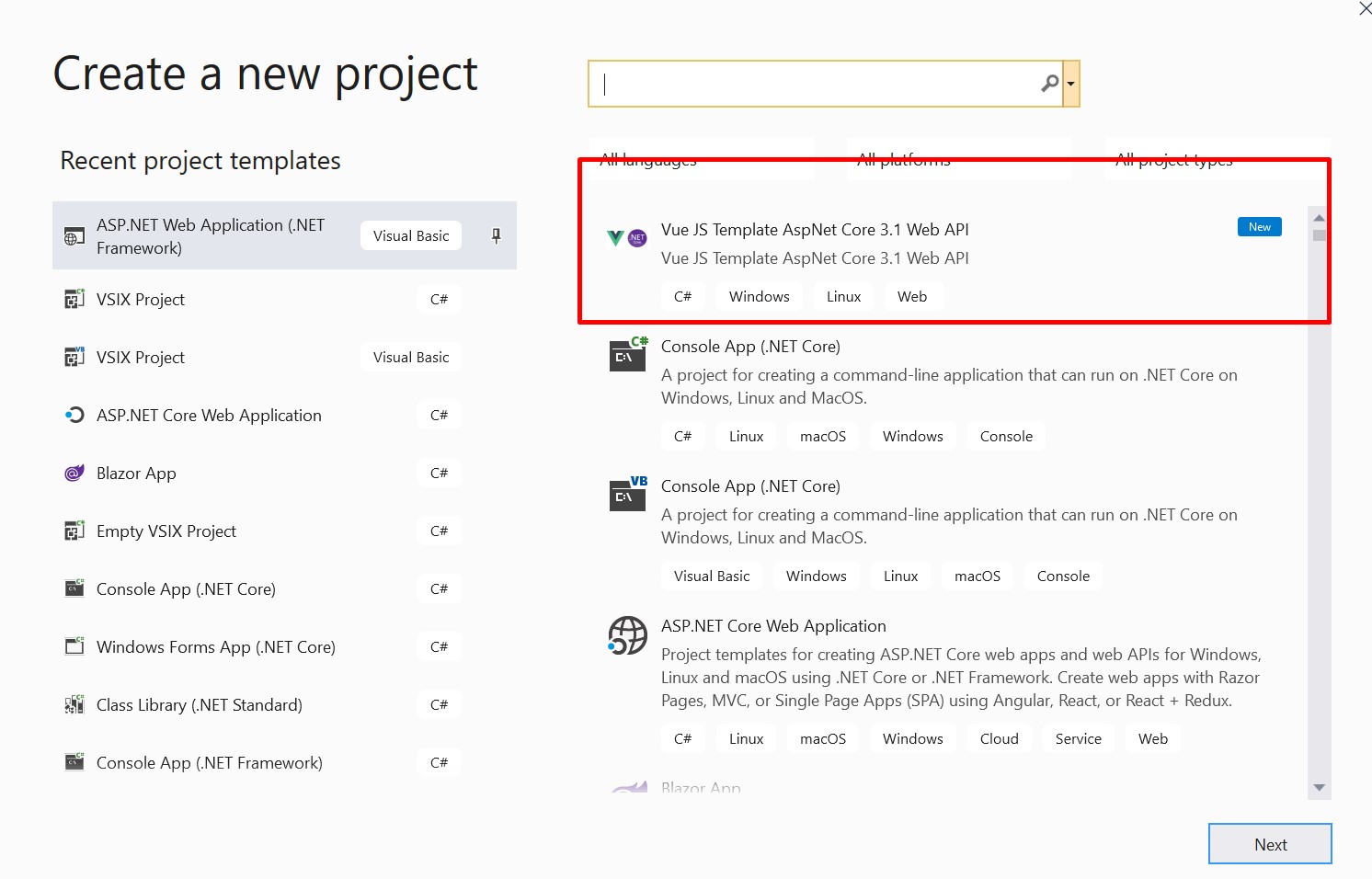This screenshot has width=1372, height=879.
Task: Click Service tag under ASP.NET Core Web Application
Action: pos(1078,738)
